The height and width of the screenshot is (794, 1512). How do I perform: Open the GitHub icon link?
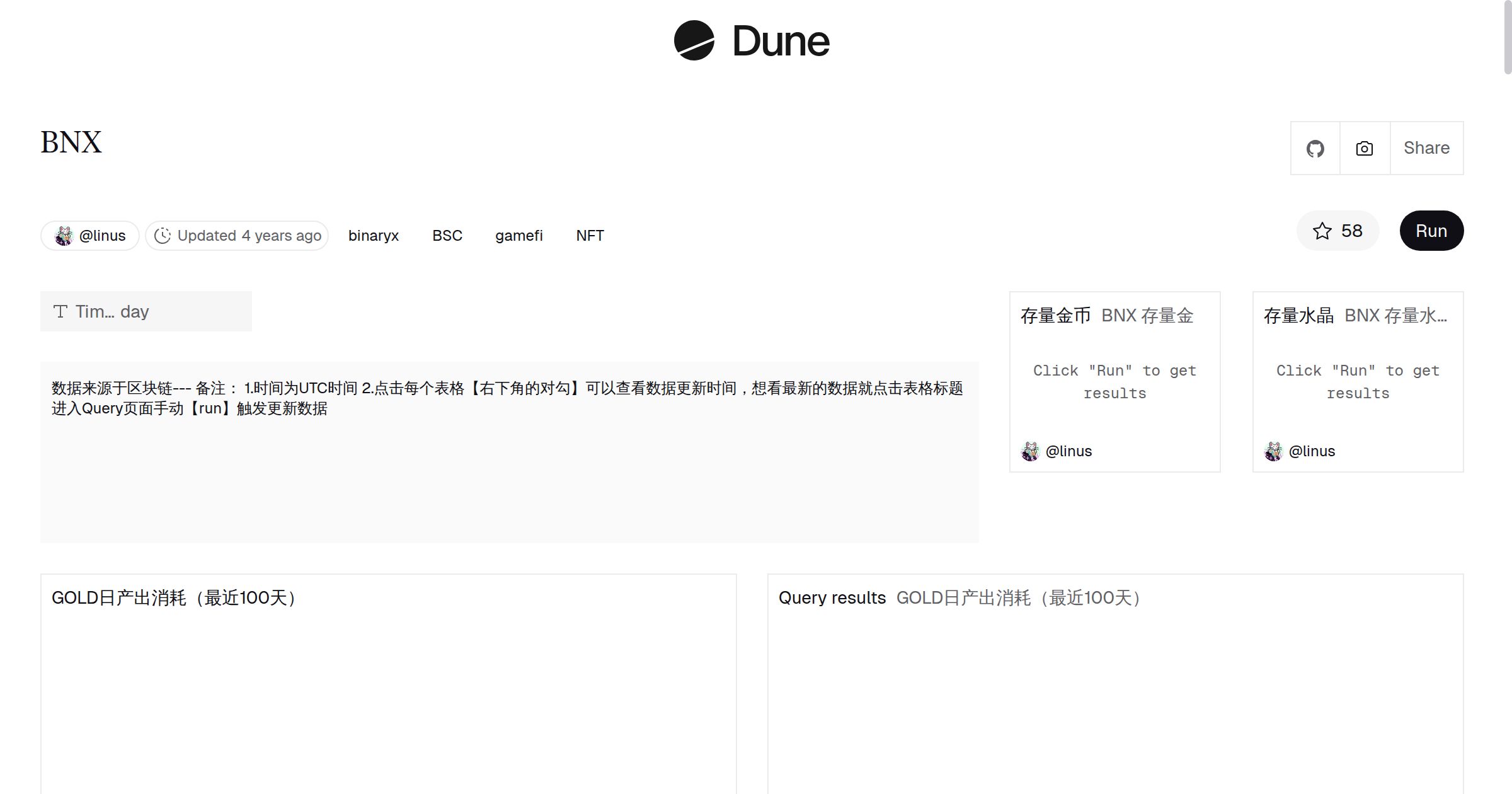pos(1315,149)
